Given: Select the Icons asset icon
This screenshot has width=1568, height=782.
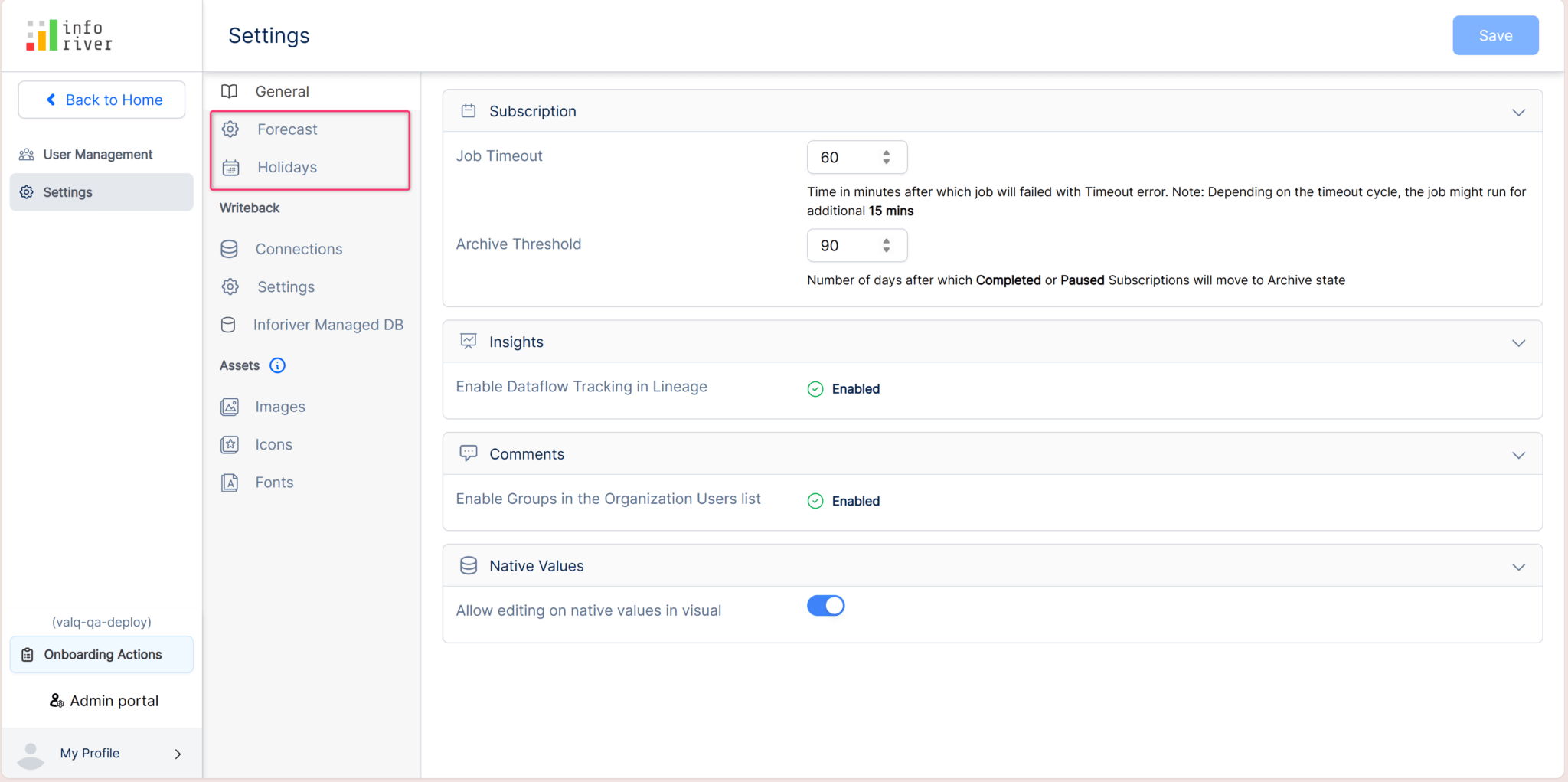Looking at the screenshot, I should 230,444.
